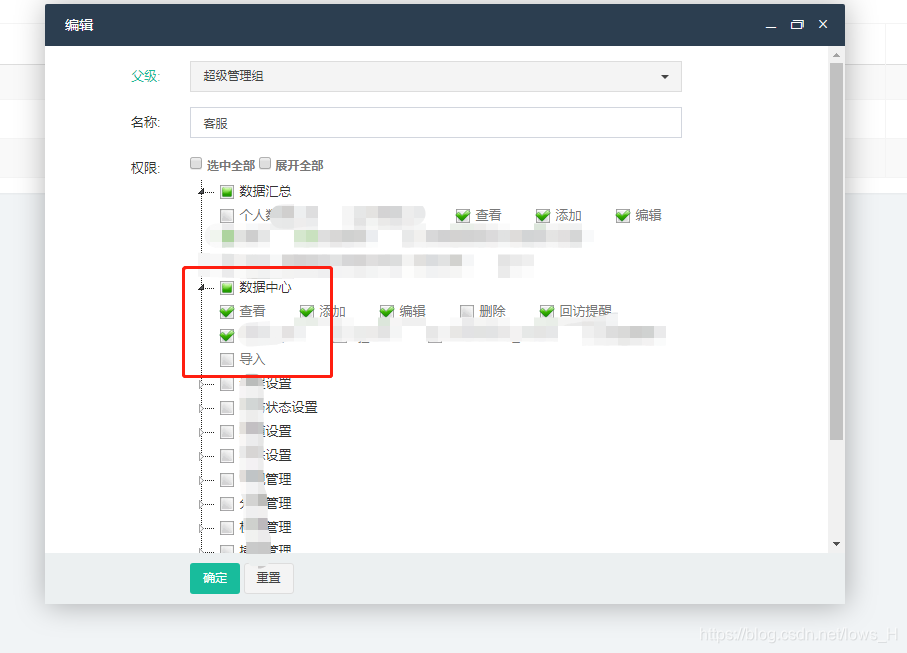Viewport: 907px width, 653px height.
Task: Enable the 导入 permission checkbox
Action: [227, 360]
